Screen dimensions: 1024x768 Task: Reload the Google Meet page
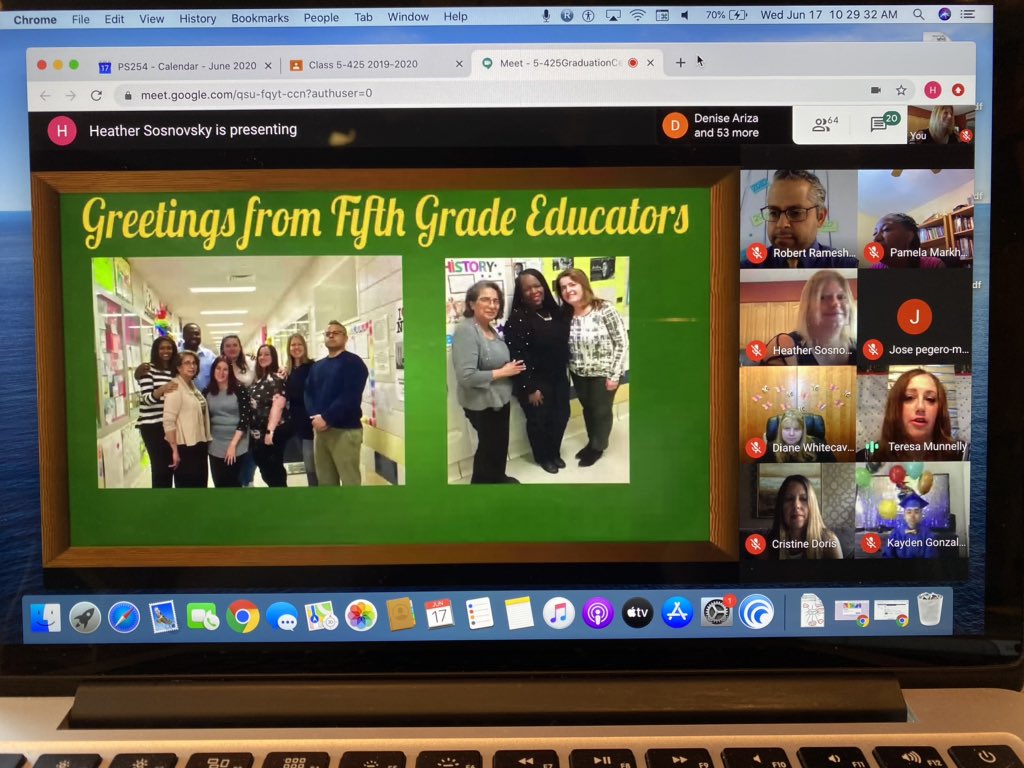point(96,96)
